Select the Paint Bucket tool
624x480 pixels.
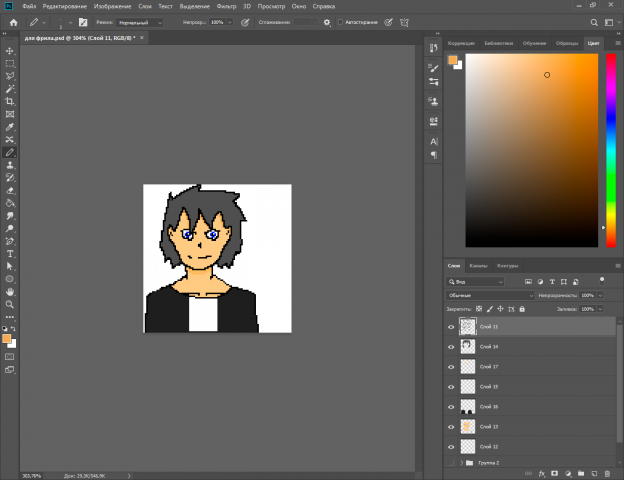point(10,203)
